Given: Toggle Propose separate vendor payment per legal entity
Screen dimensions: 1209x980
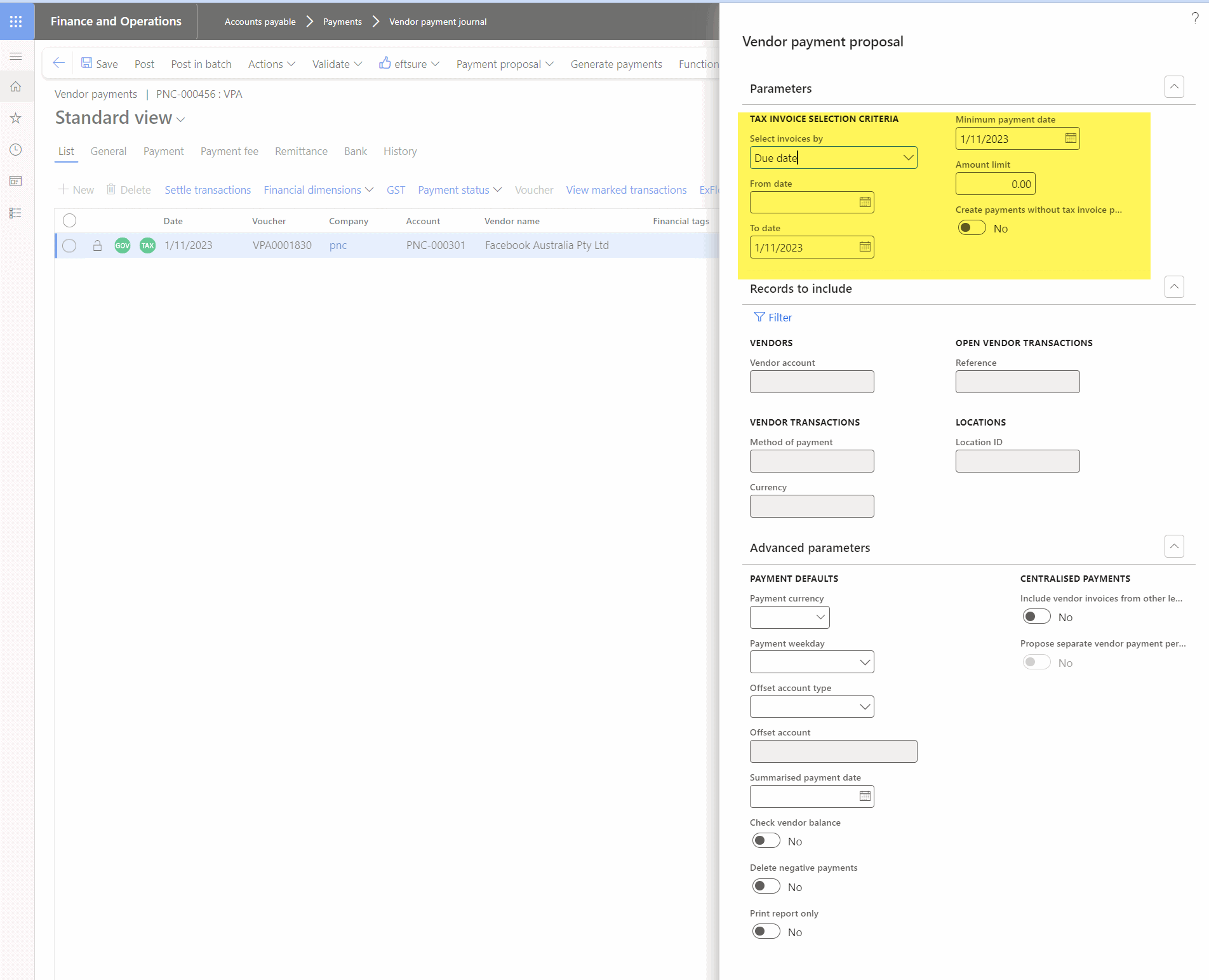Looking at the screenshot, I should coord(1036,662).
